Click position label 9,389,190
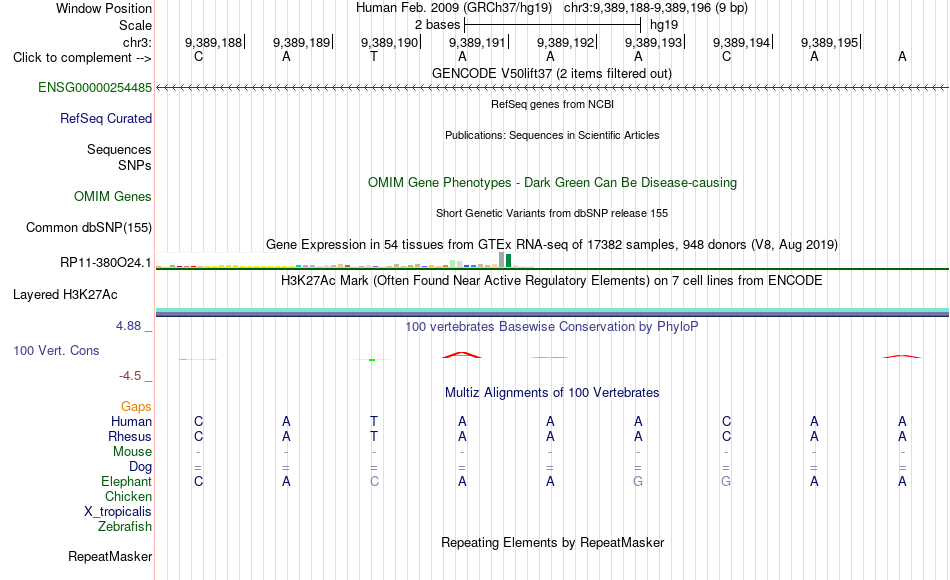 (390, 42)
